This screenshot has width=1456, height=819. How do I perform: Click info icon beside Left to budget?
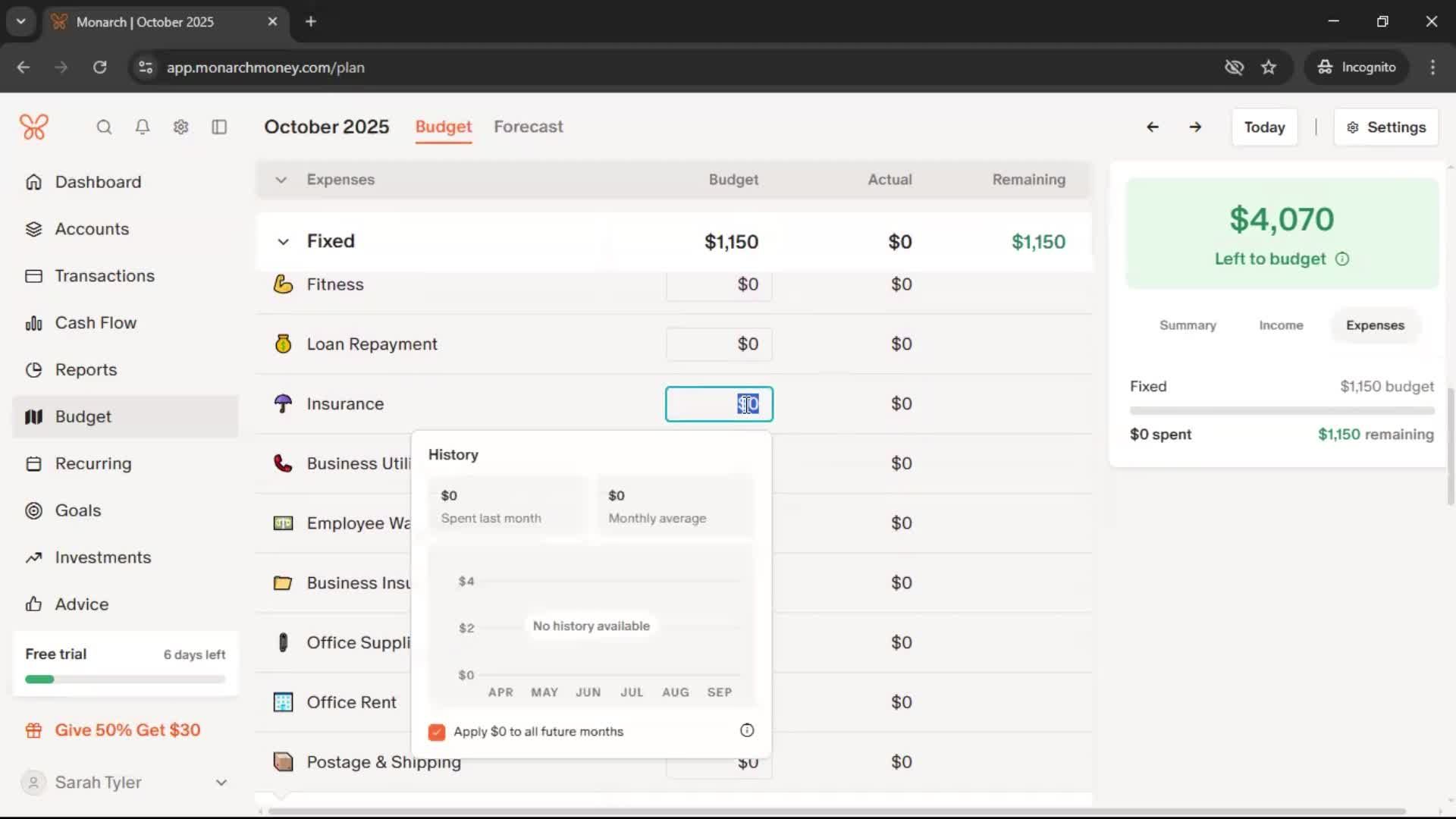[1342, 259]
